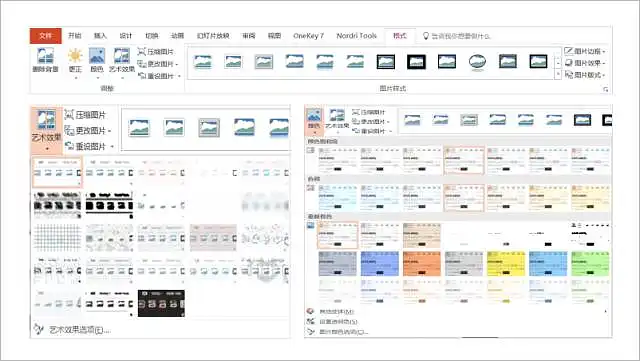
Task: Select the yellow recolor swatch
Action: [x=506, y=263]
